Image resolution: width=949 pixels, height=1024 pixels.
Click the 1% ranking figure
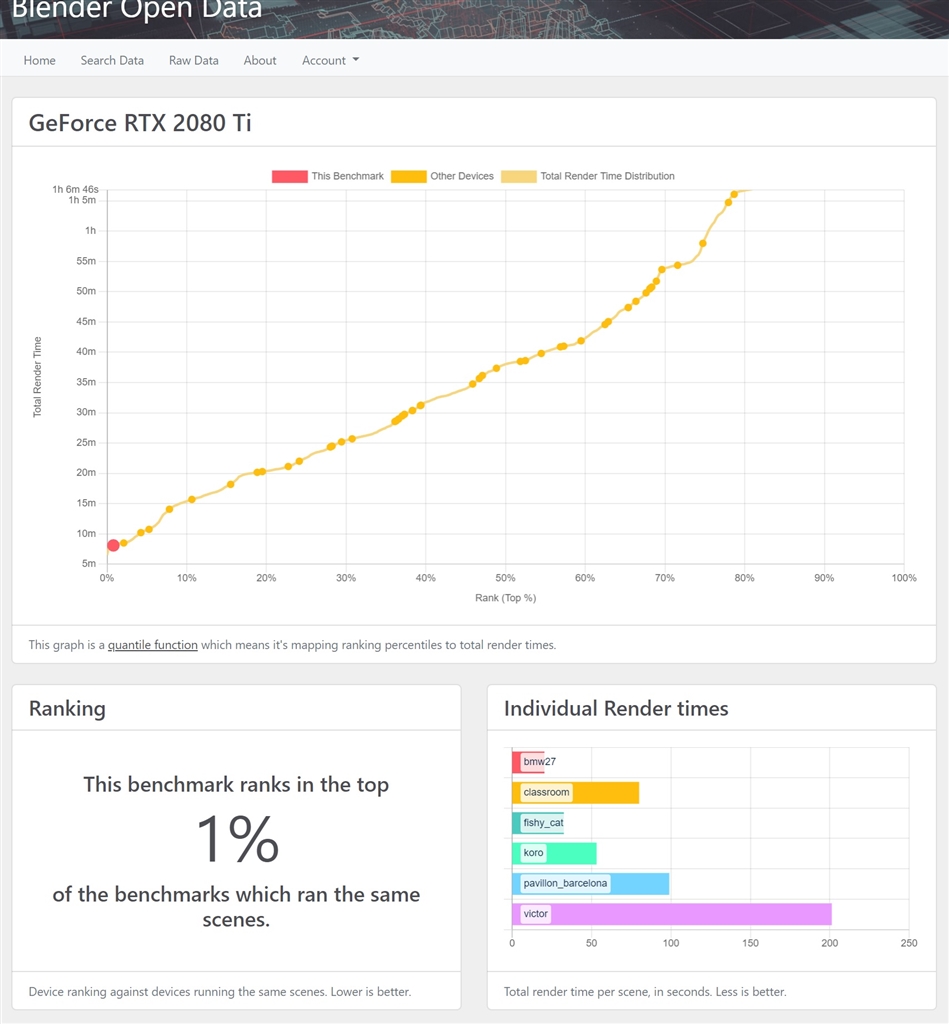(237, 839)
